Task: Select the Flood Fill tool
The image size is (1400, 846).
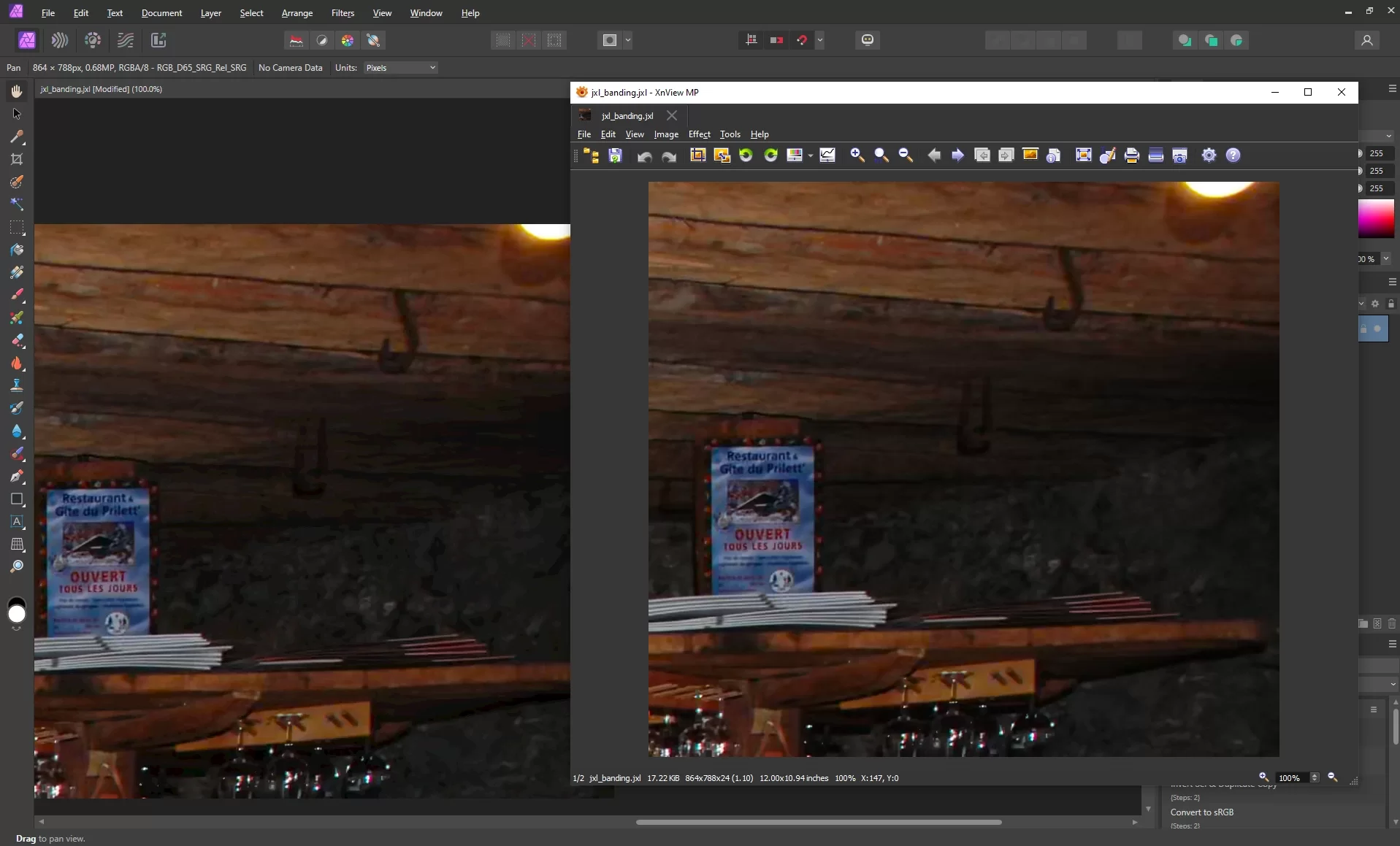Action: [x=17, y=250]
